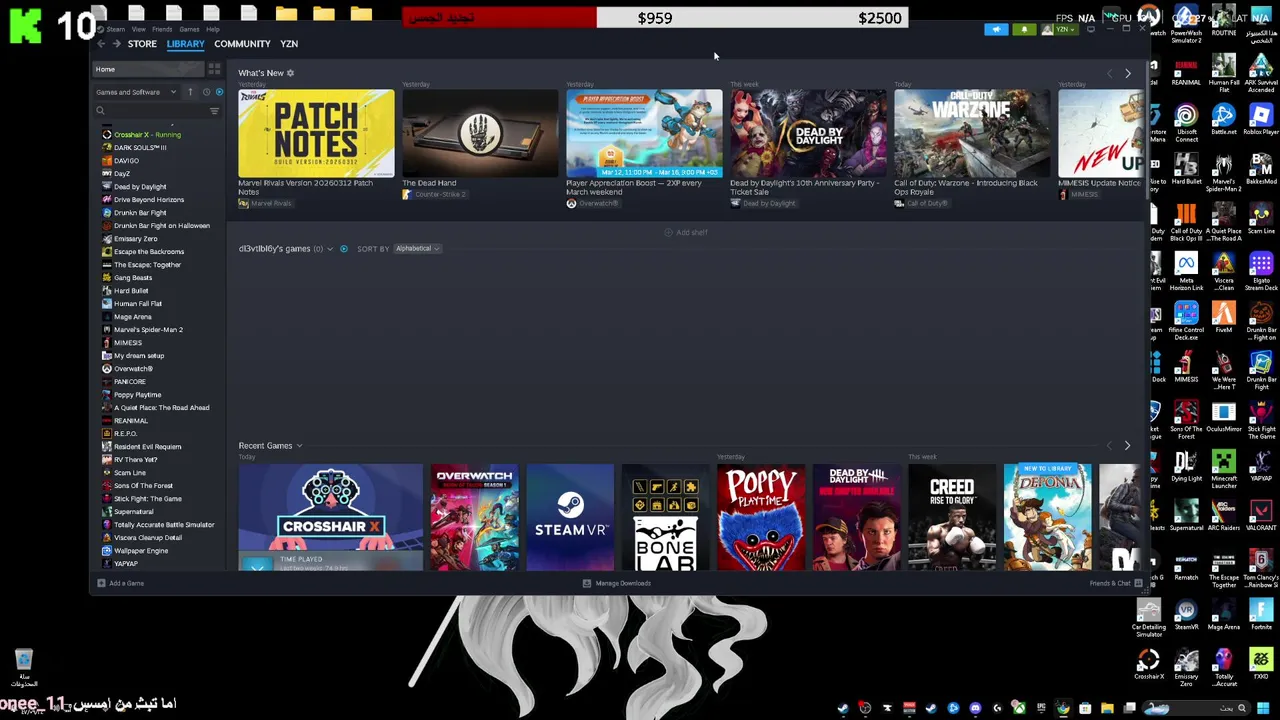The height and width of the screenshot is (720, 1280).
Task: Select Dead by Daylight in game list
Action: 140,187
